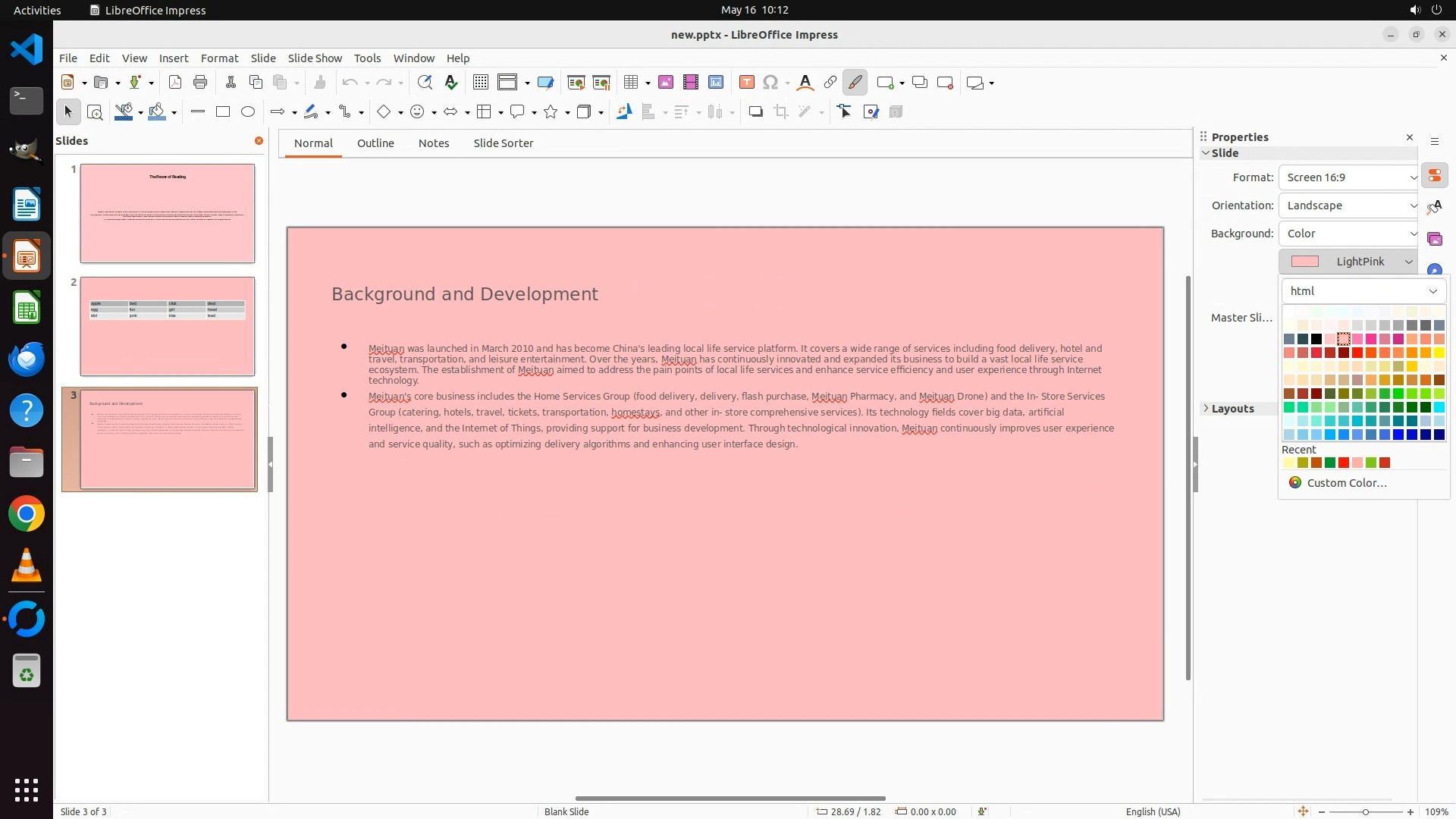Open the Format dropdown showing Screen 16:9
Image resolution: width=1456 pixels, height=819 pixels.
click(x=1349, y=177)
